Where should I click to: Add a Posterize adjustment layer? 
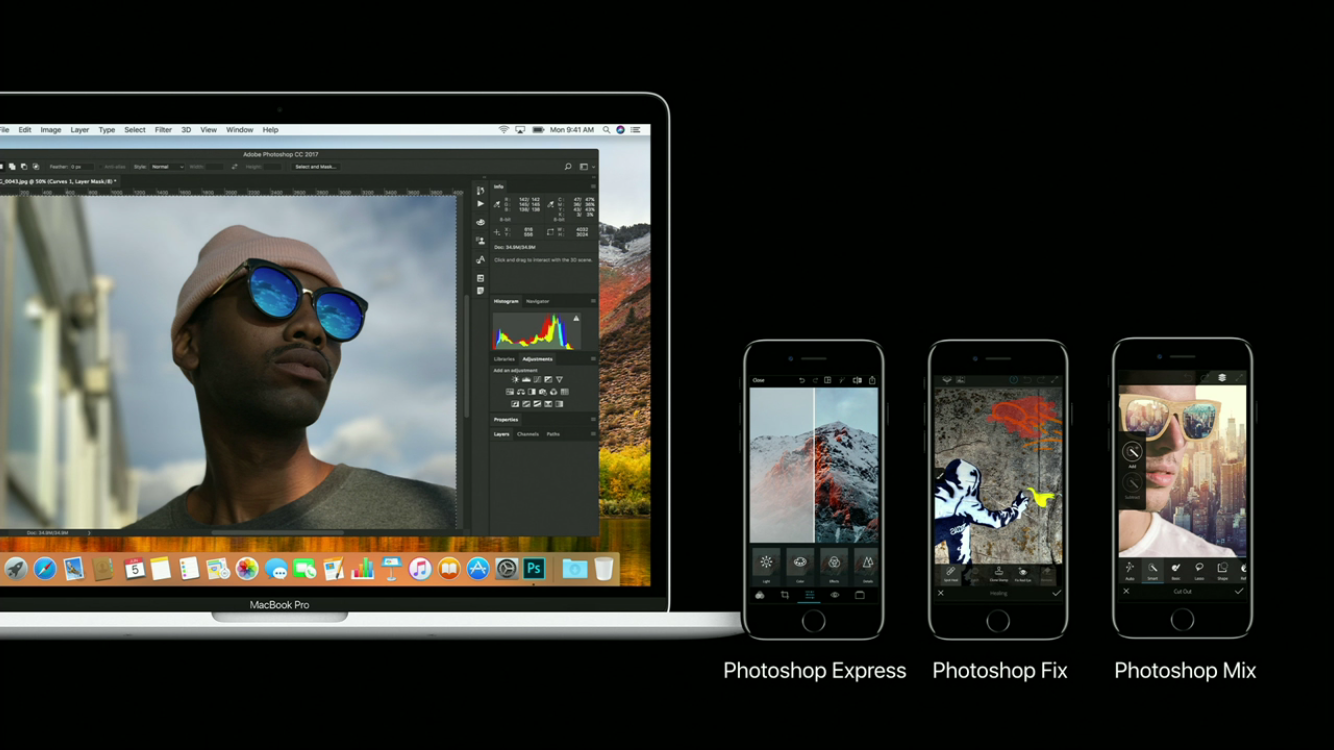pos(526,404)
